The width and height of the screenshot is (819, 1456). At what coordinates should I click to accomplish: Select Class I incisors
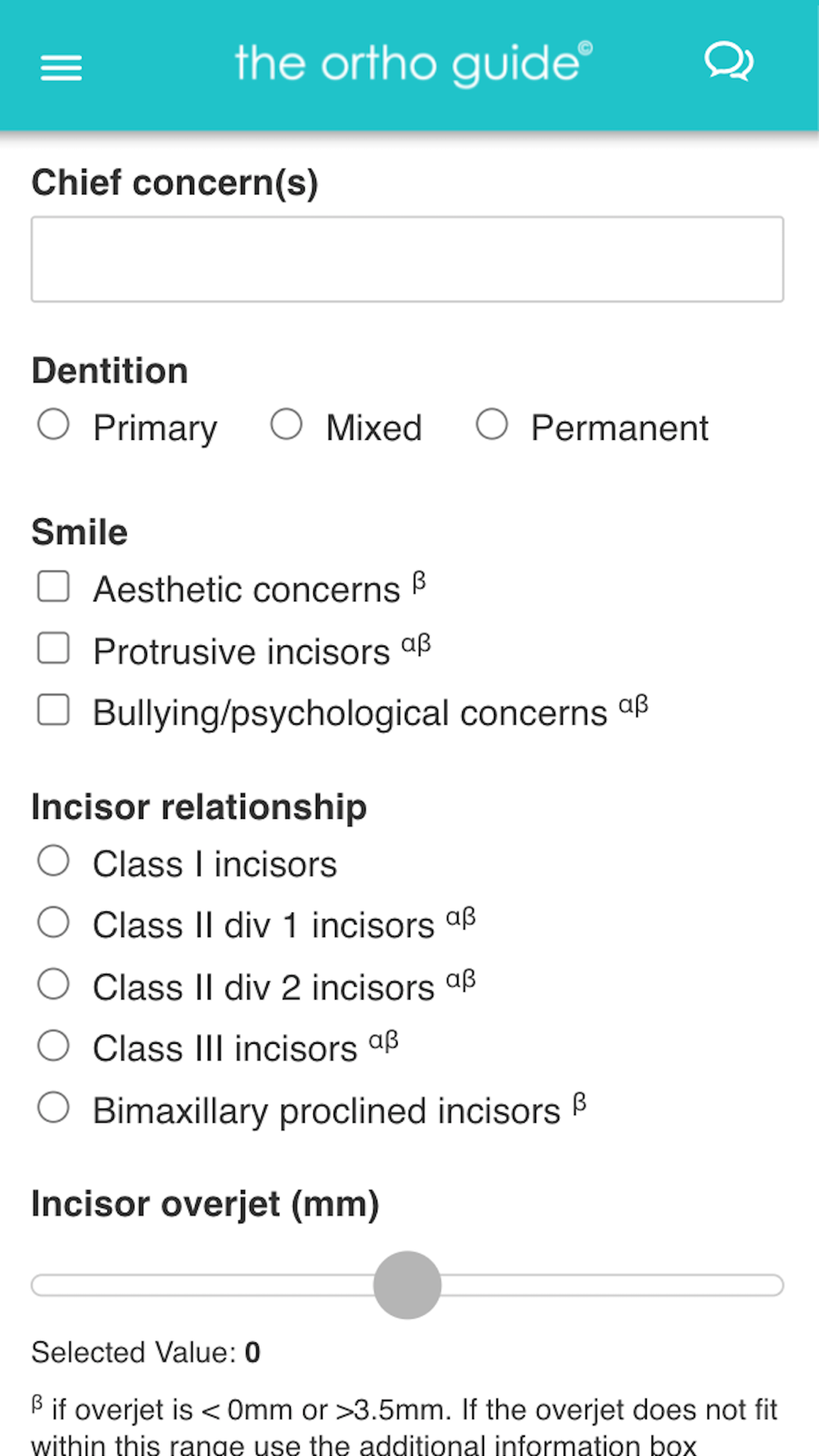(53, 861)
